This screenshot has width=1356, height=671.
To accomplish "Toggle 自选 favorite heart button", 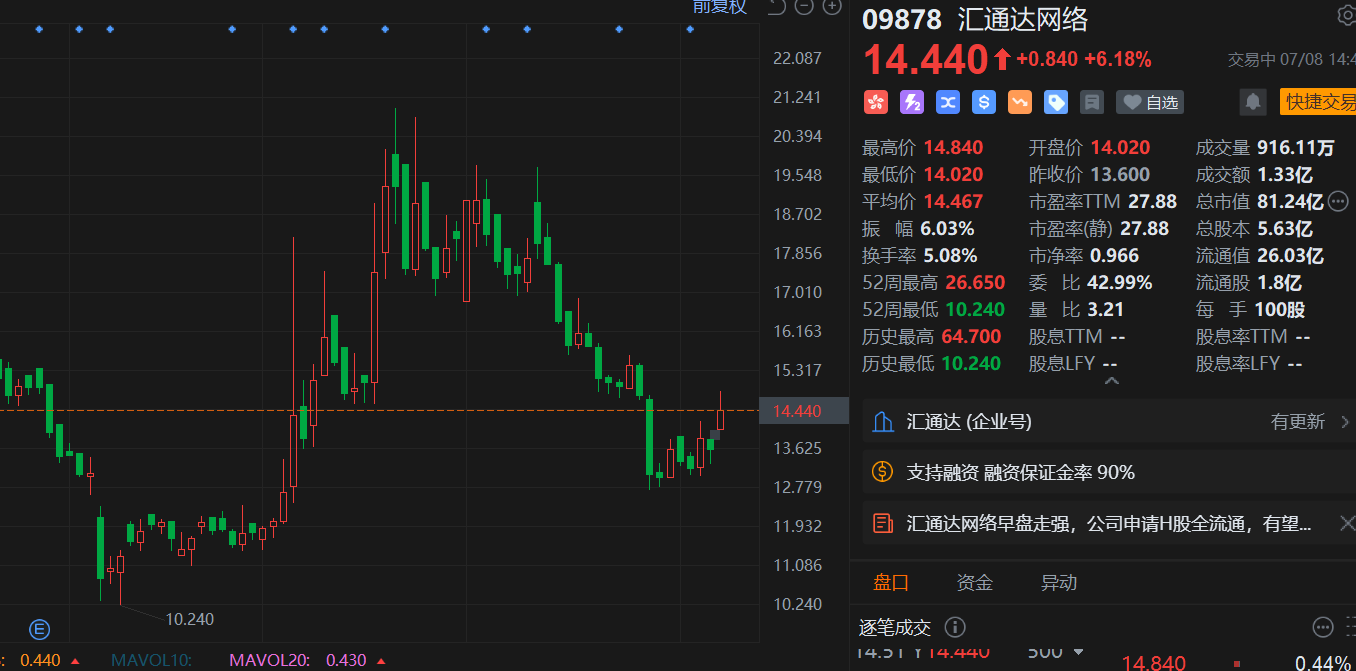I will pos(1150,101).
